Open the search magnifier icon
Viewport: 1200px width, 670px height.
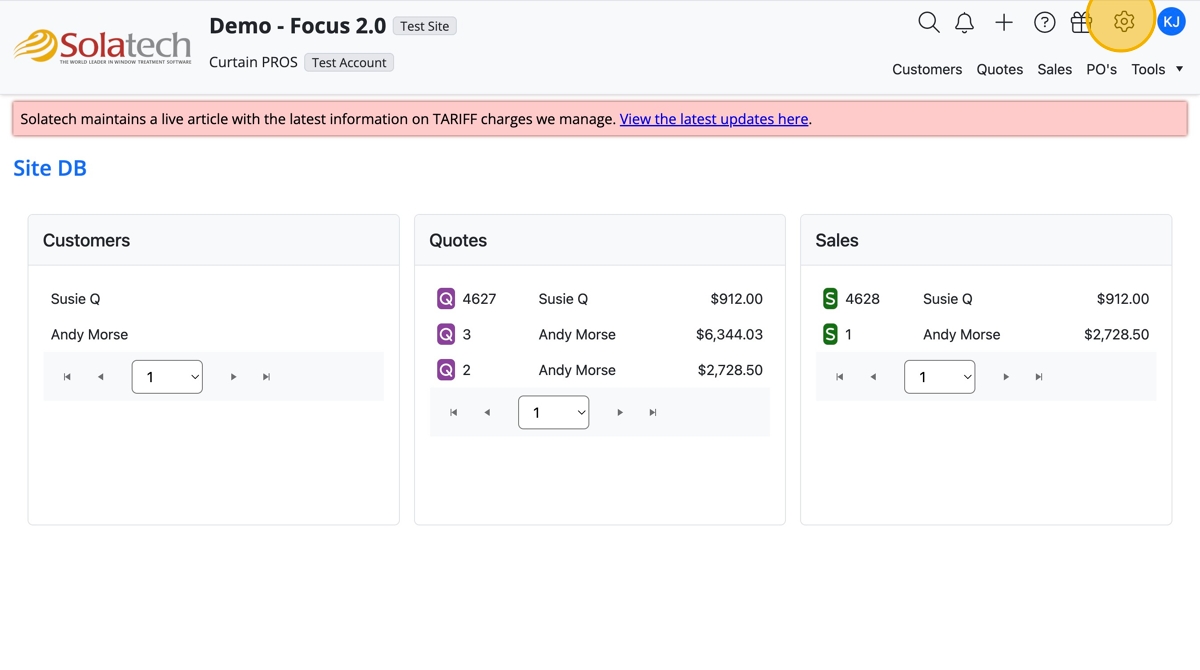tap(928, 22)
